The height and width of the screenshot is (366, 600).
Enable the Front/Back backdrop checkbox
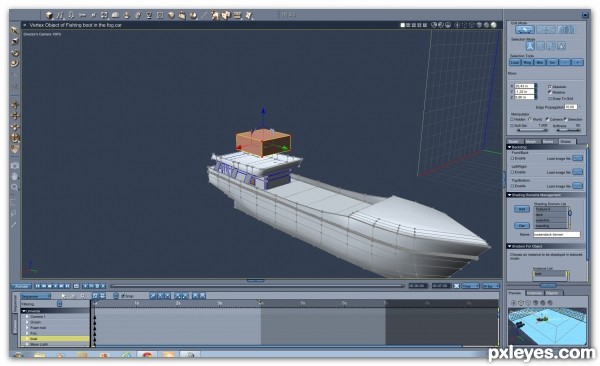[x=512, y=158]
